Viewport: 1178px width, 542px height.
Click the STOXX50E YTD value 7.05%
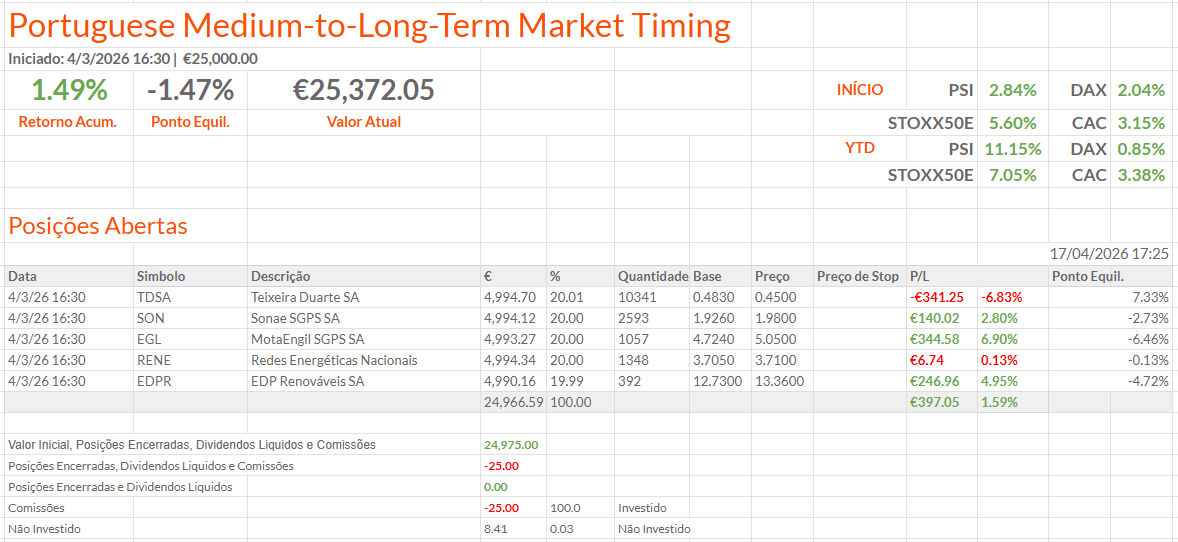(x=1012, y=176)
